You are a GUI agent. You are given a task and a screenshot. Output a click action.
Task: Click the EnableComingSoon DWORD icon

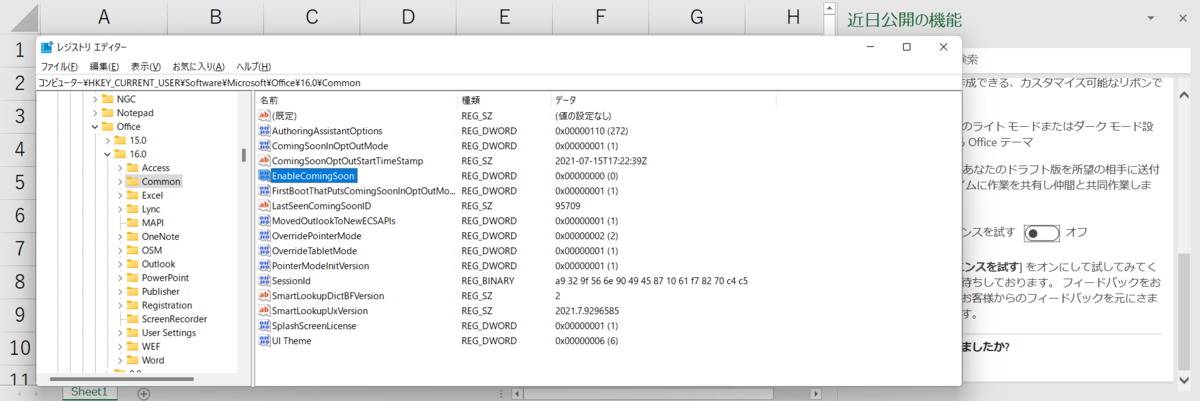pos(265,176)
